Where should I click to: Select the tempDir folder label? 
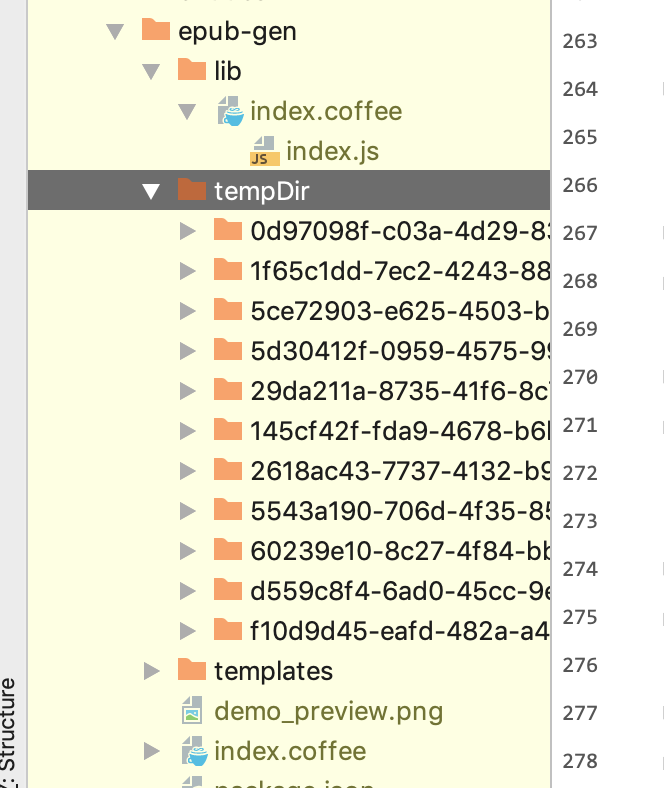point(261,191)
